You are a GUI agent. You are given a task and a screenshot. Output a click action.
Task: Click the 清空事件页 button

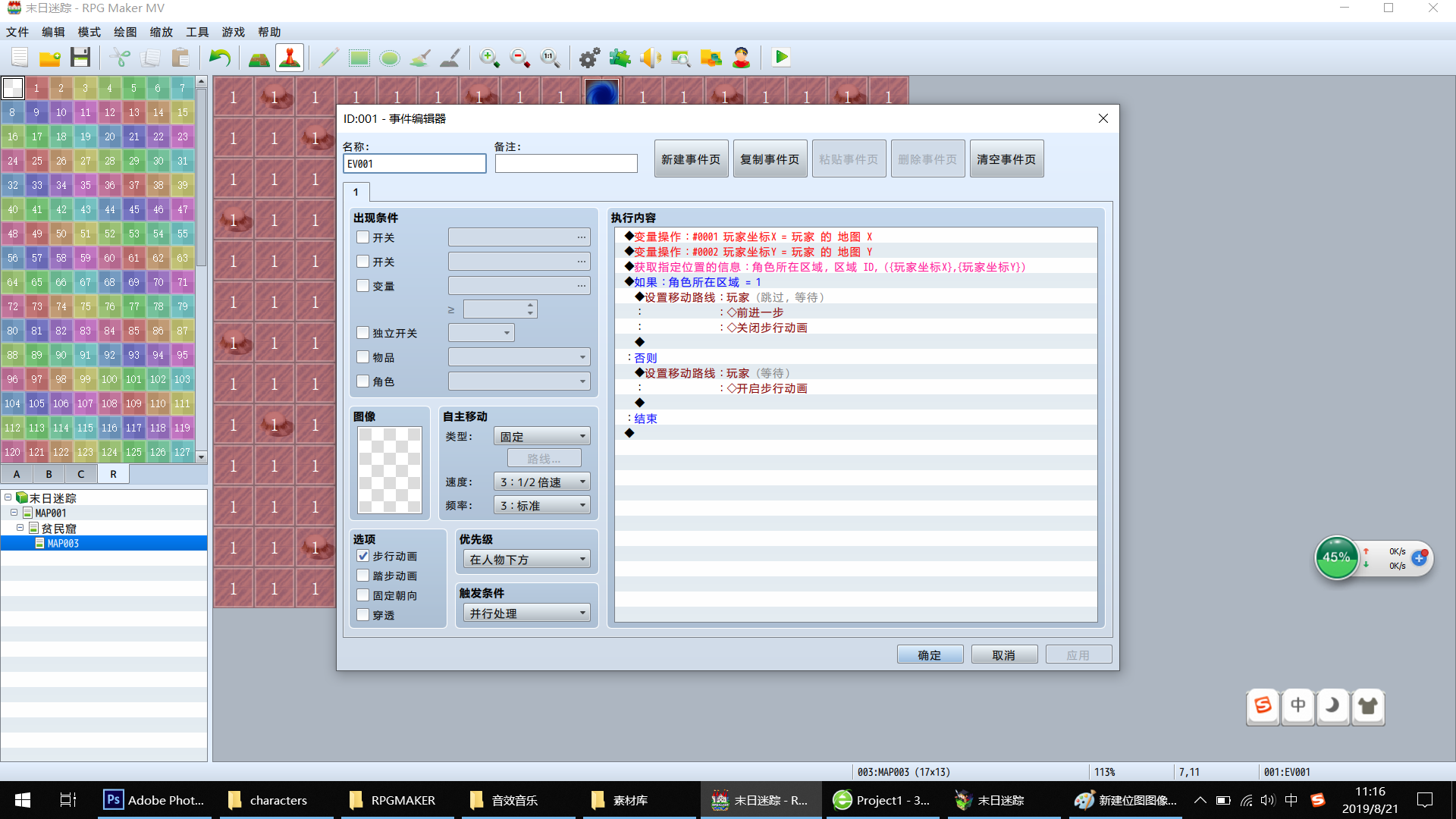[x=1006, y=158]
